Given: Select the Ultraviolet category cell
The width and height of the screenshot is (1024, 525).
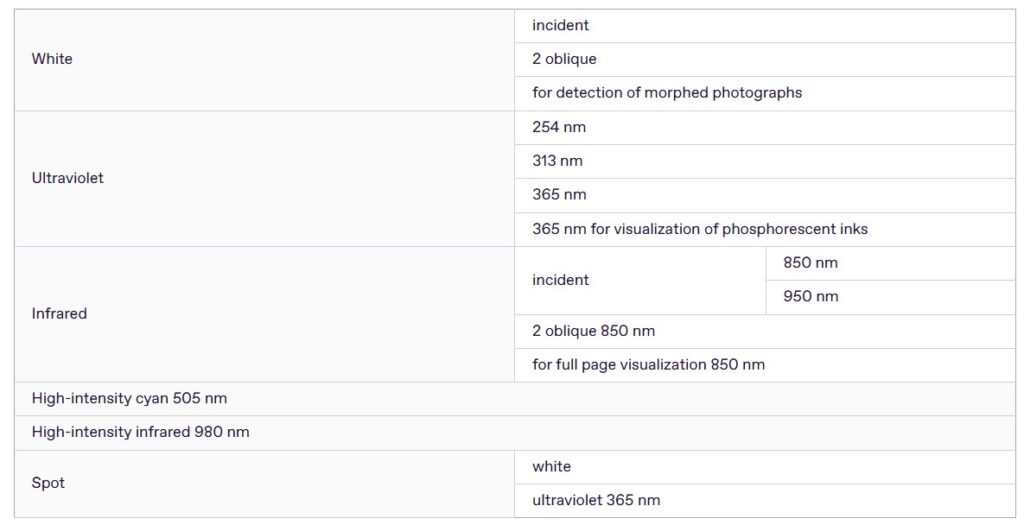Looking at the screenshot, I should [x=67, y=178].
